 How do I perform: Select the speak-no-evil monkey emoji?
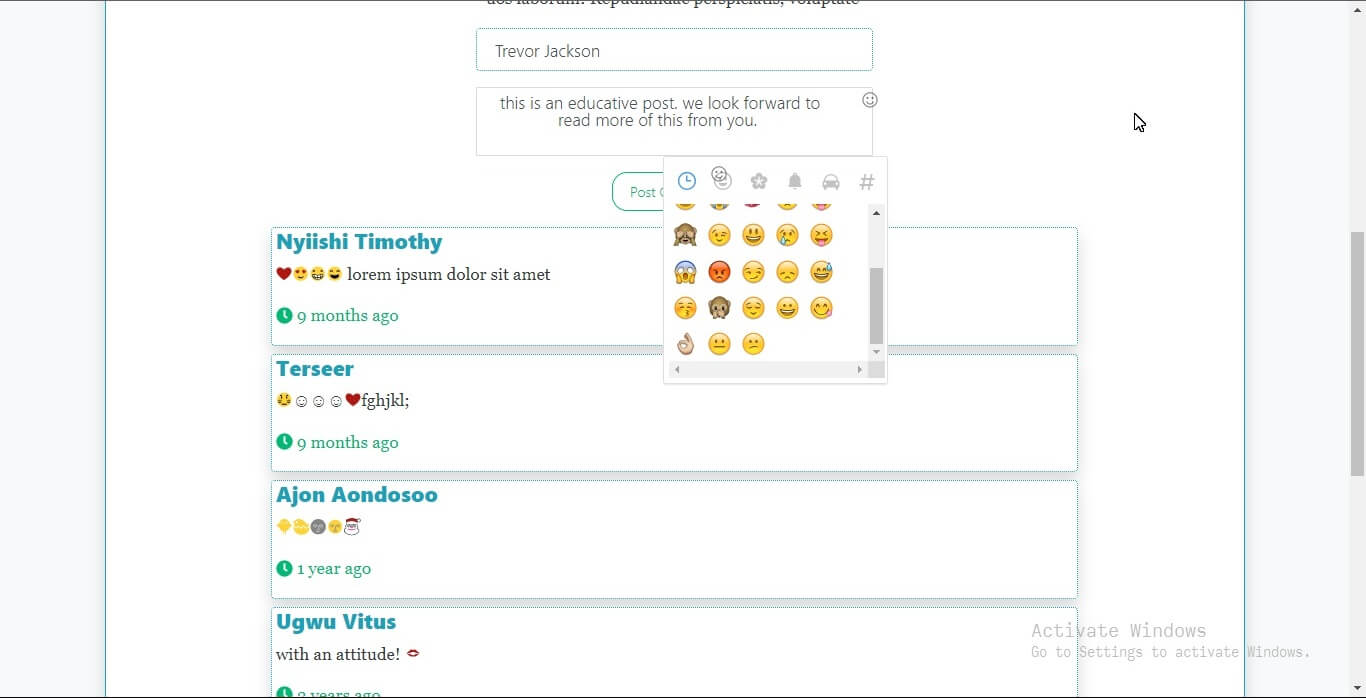tap(719, 308)
